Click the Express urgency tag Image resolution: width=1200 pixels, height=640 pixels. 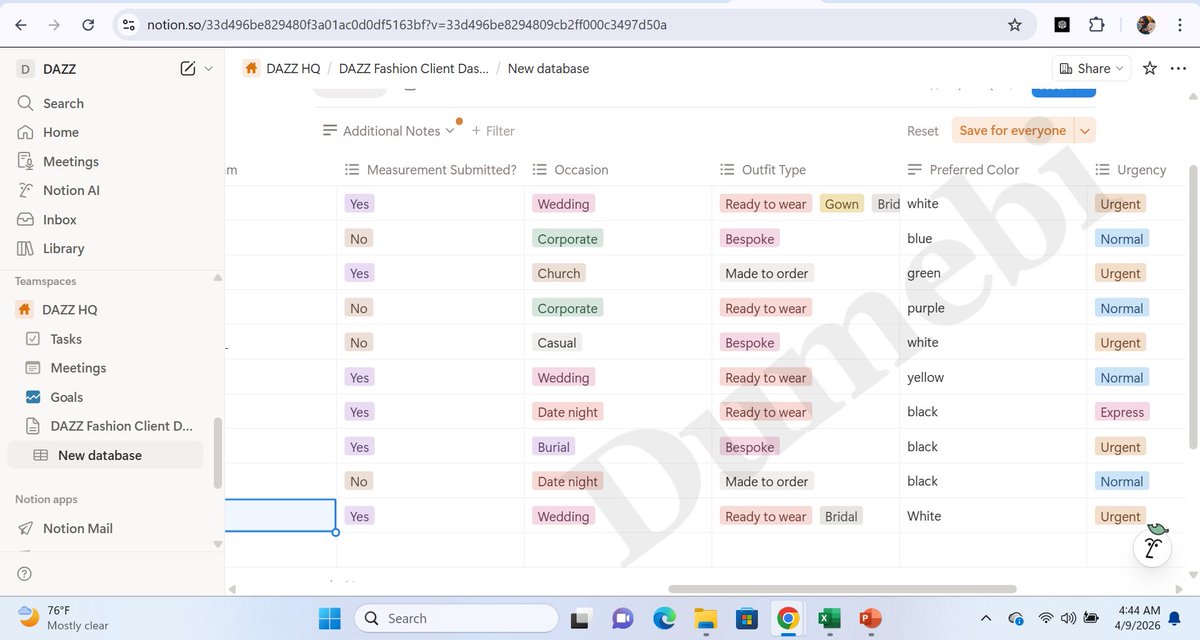pyautogui.click(x=1122, y=412)
